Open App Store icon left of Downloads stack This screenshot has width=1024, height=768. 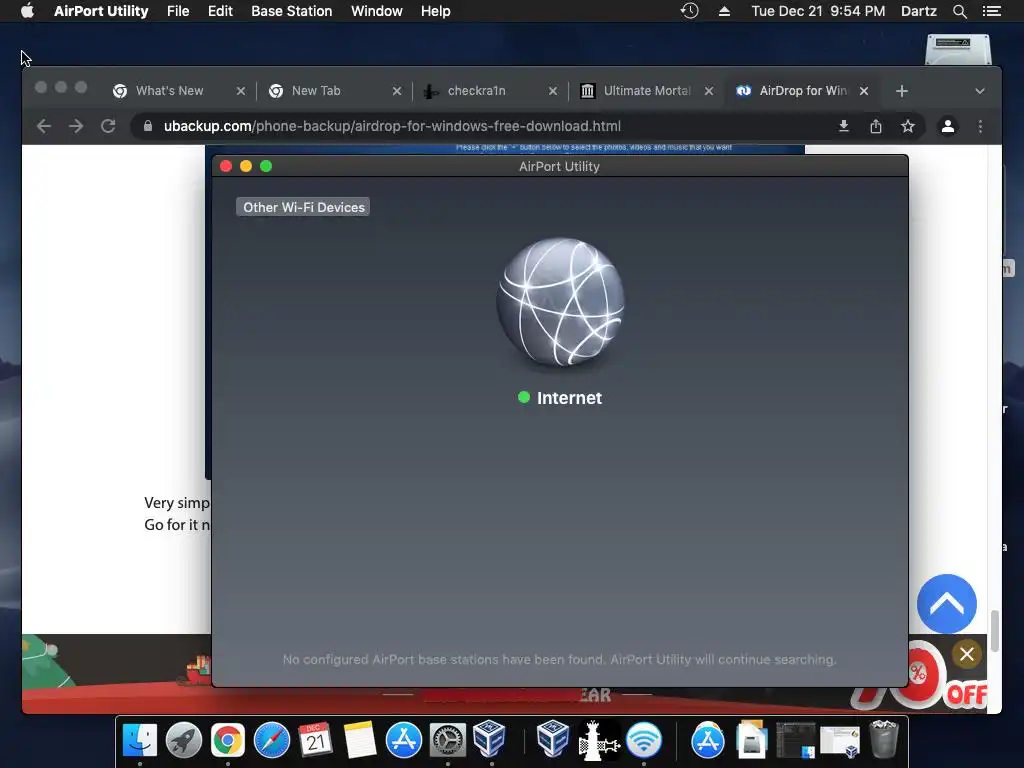tap(708, 740)
